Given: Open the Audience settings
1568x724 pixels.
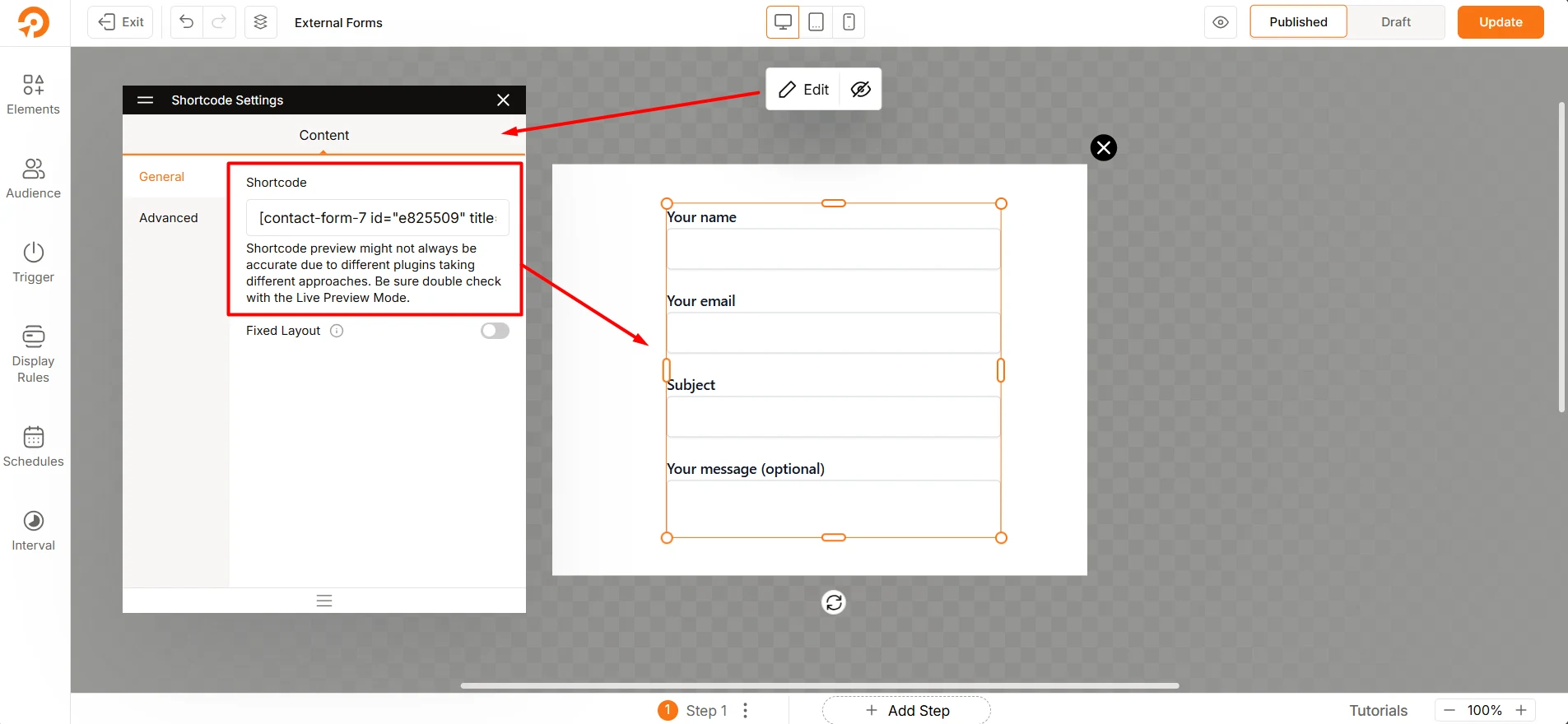Looking at the screenshot, I should click(33, 179).
